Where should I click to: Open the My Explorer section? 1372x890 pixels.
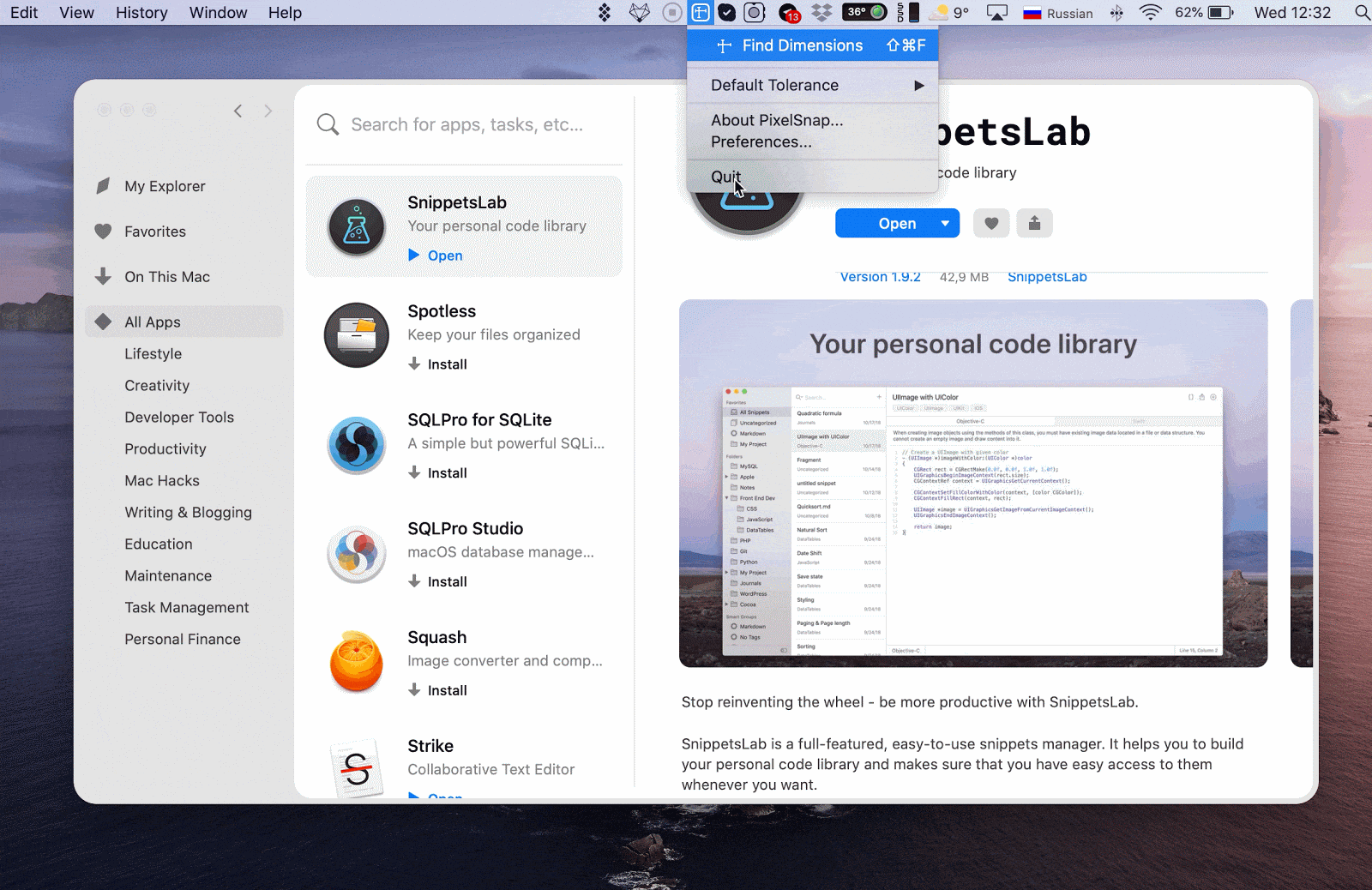click(x=165, y=186)
